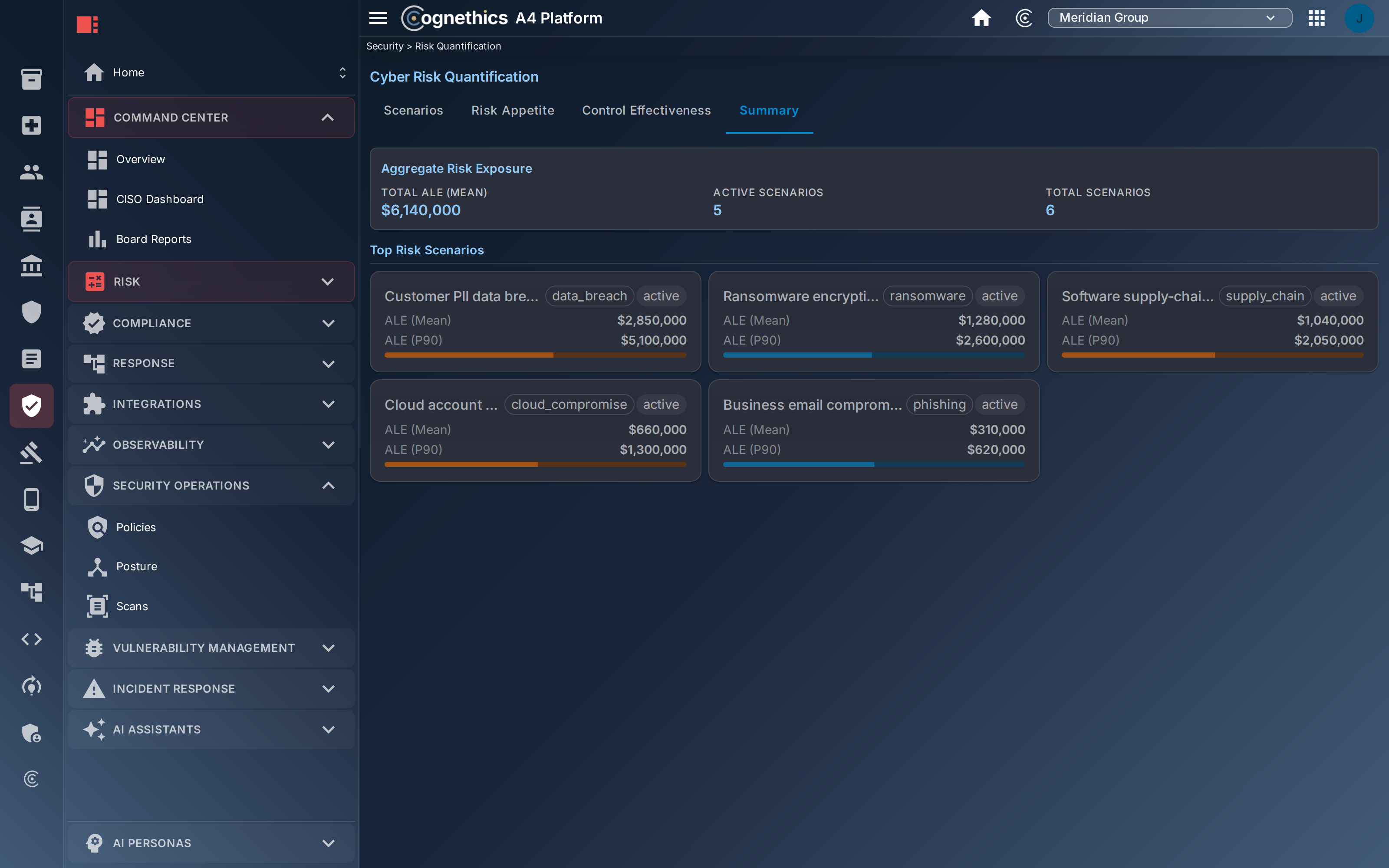Click Risk Quantification in the breadcrumb
Viewport: 1389px width, 868px height.
(458, 46)
